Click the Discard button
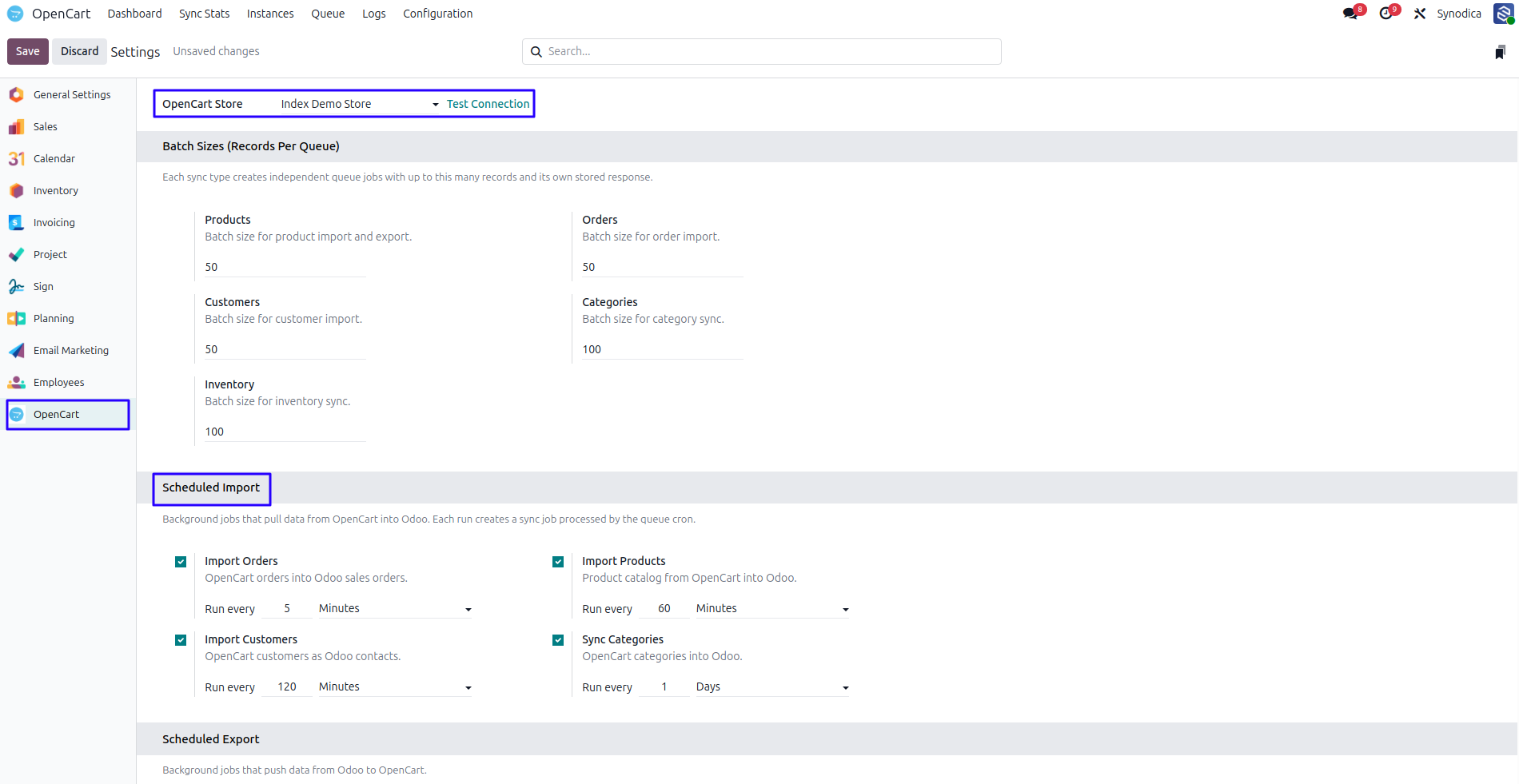The image size is (1519, 784). [x=79, y=51]
